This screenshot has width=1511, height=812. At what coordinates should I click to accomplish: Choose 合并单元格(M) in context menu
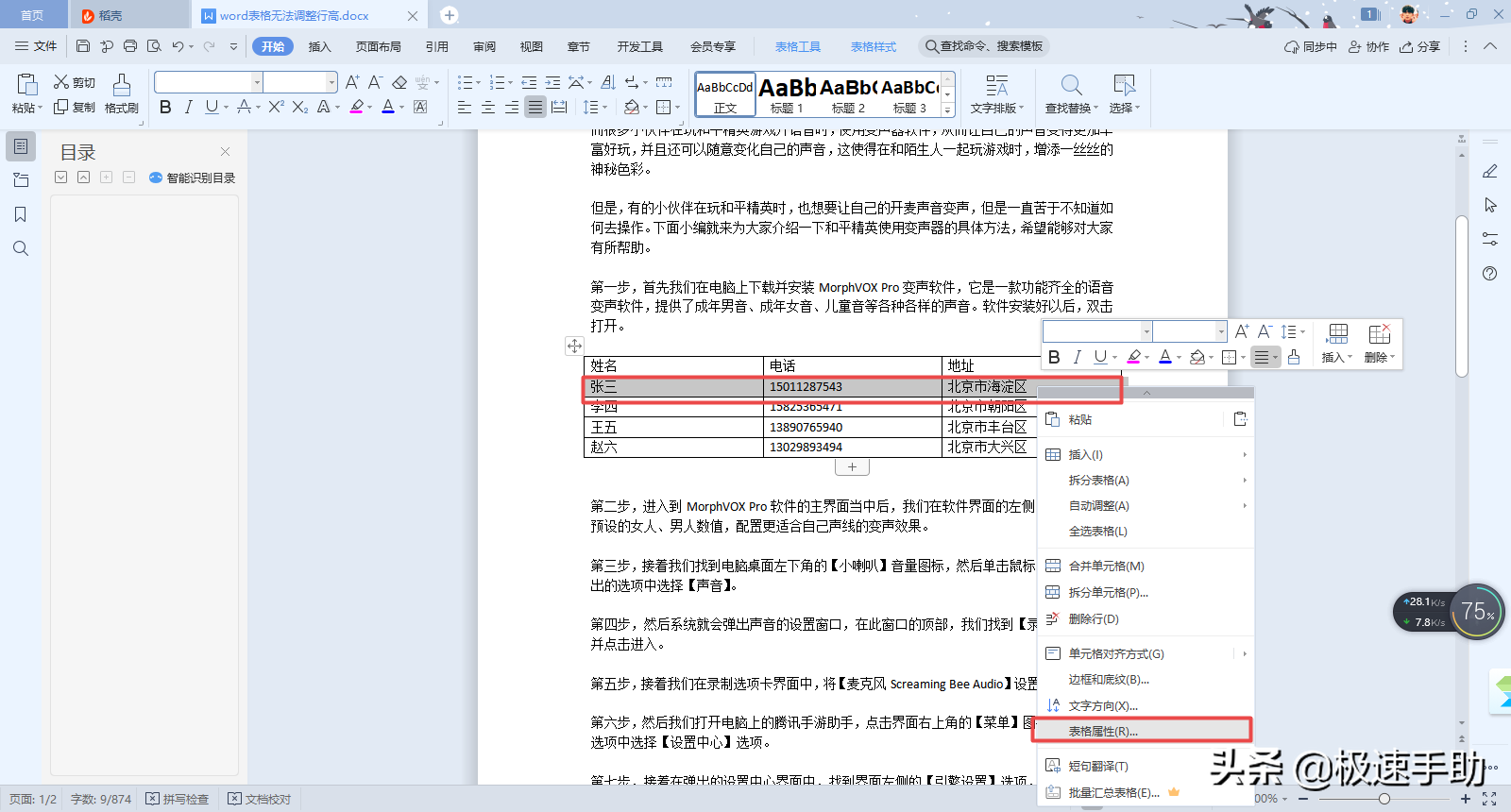click(x=1146, y=567)
